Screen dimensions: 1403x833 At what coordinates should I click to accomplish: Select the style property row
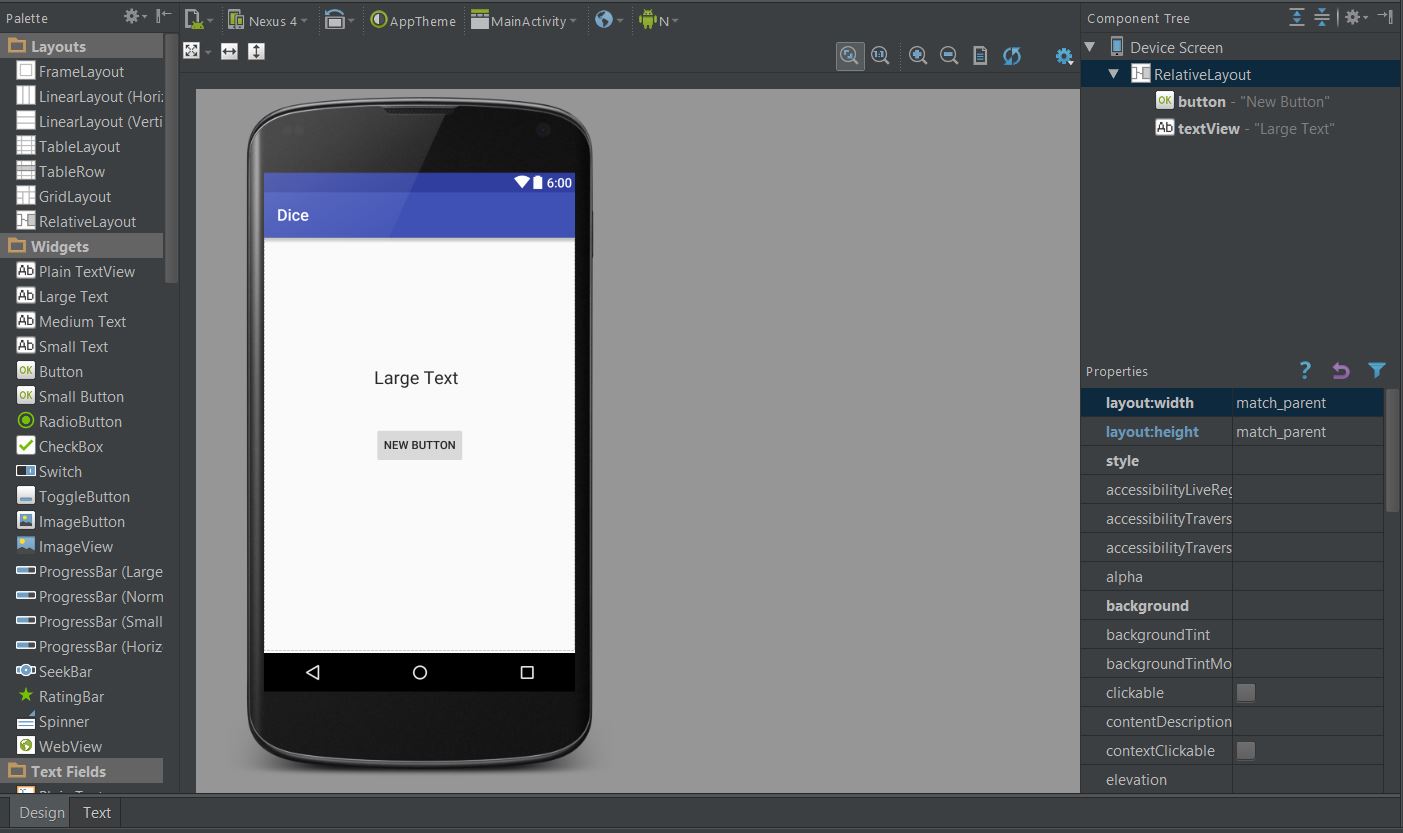[1232, 461]
